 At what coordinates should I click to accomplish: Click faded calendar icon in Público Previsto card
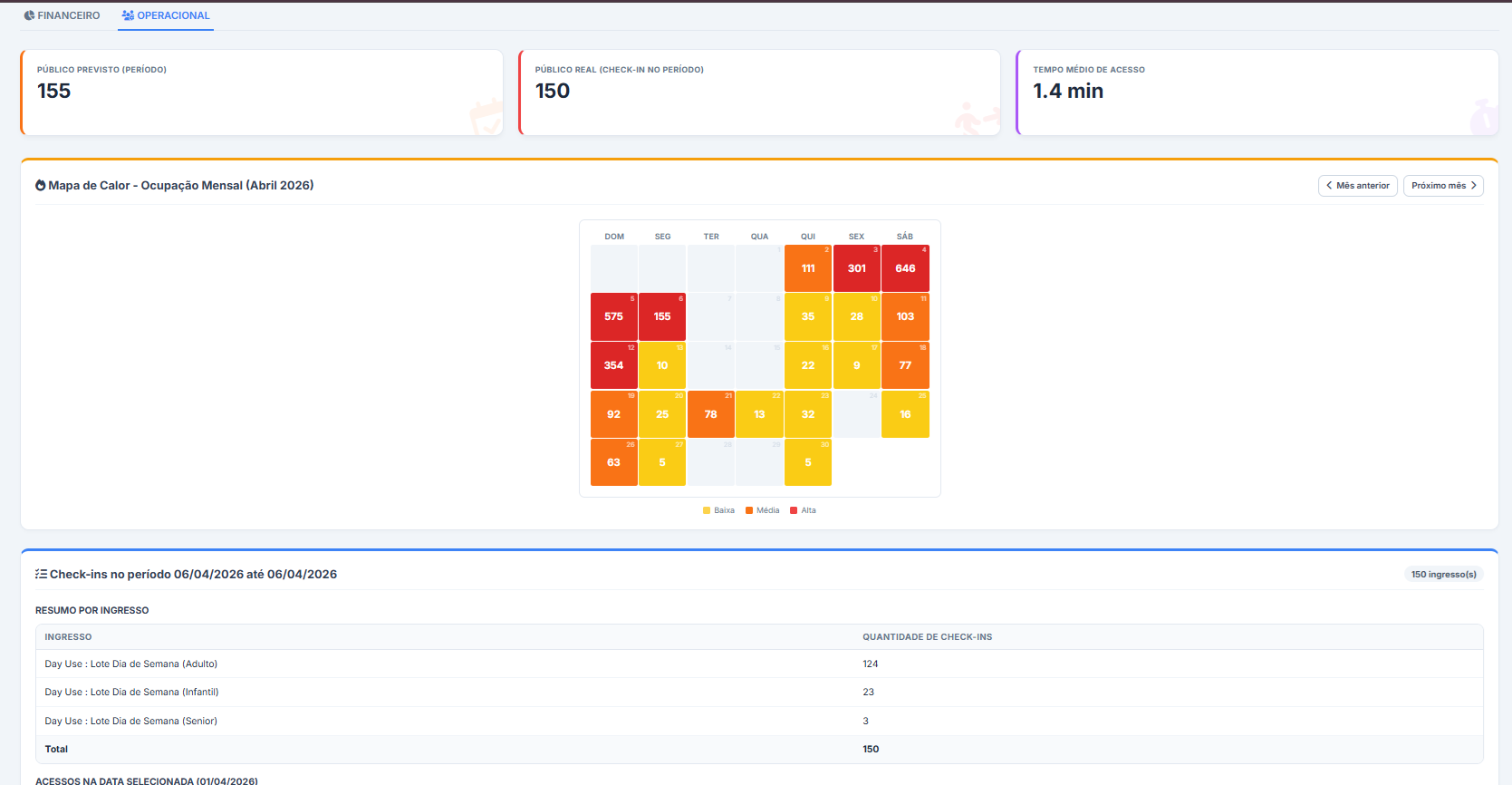(x=485, y=118)
